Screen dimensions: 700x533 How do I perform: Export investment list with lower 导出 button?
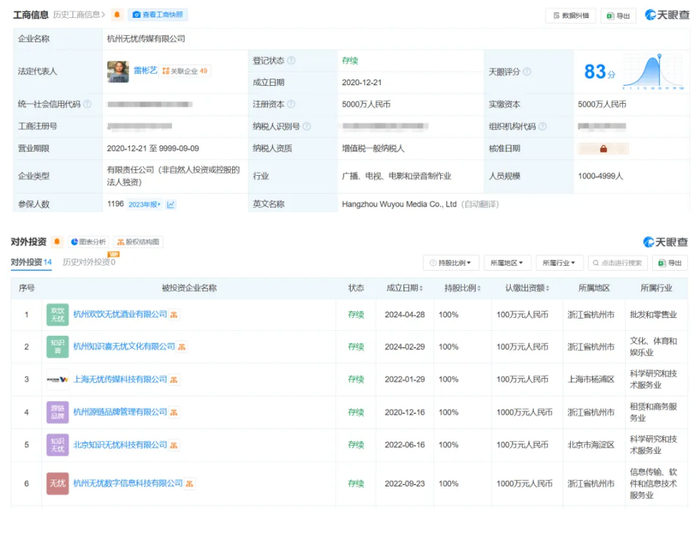[669, 263]
